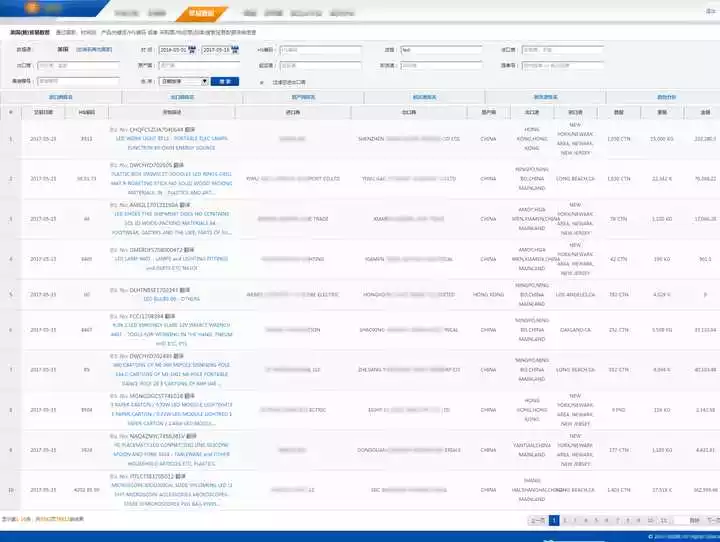Click the transaction date column header
The height and width of the screenshot is (542, 720).
[x=43, y=112]
